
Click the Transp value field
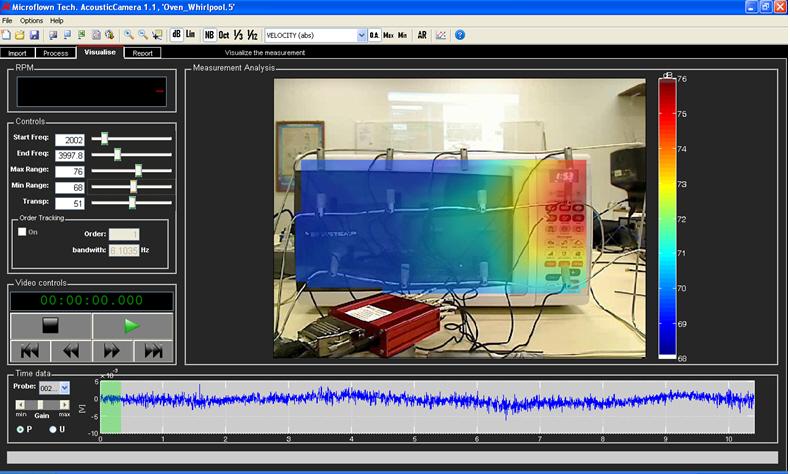(x=70, y=204)
